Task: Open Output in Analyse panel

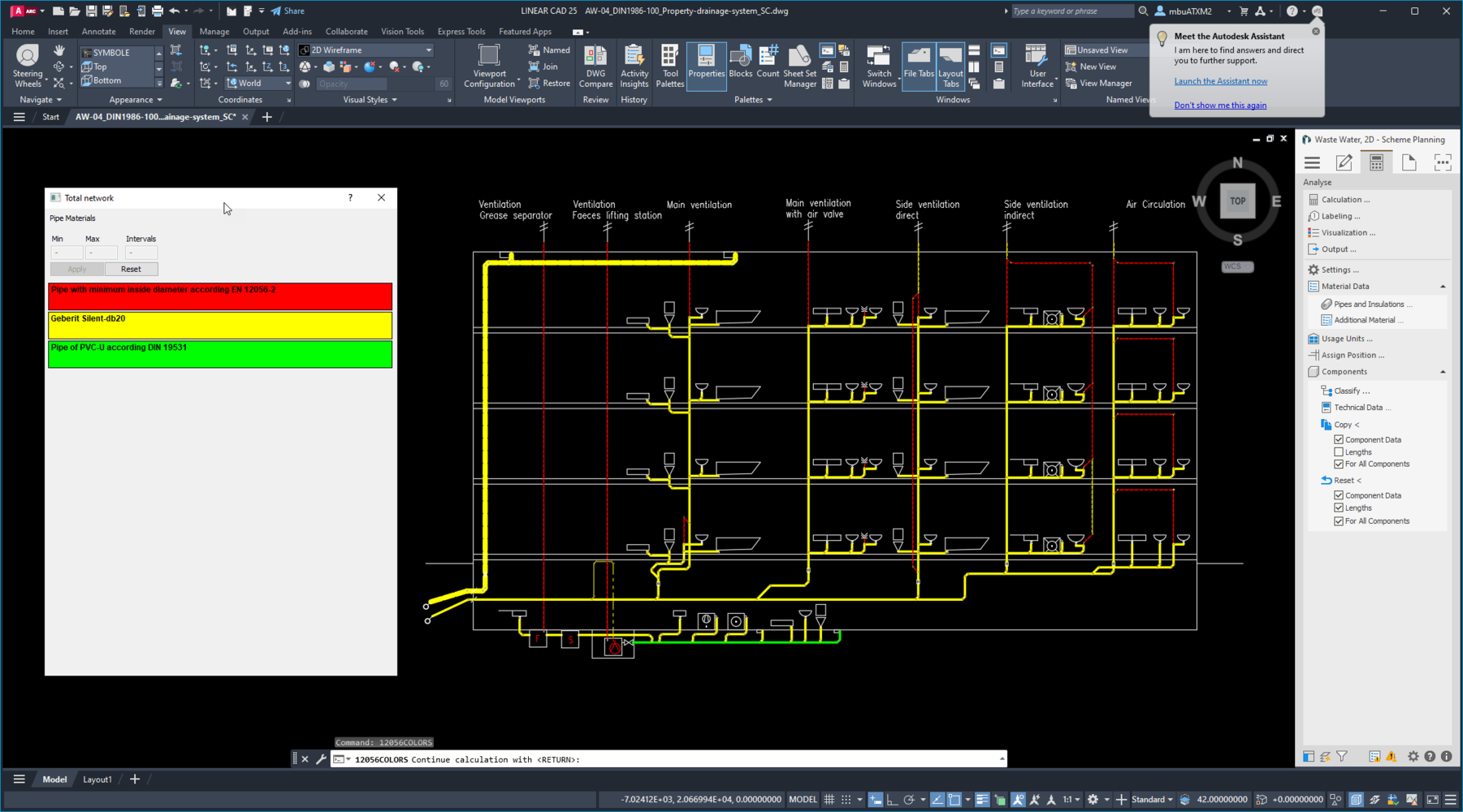Action: coord(1332,249)
